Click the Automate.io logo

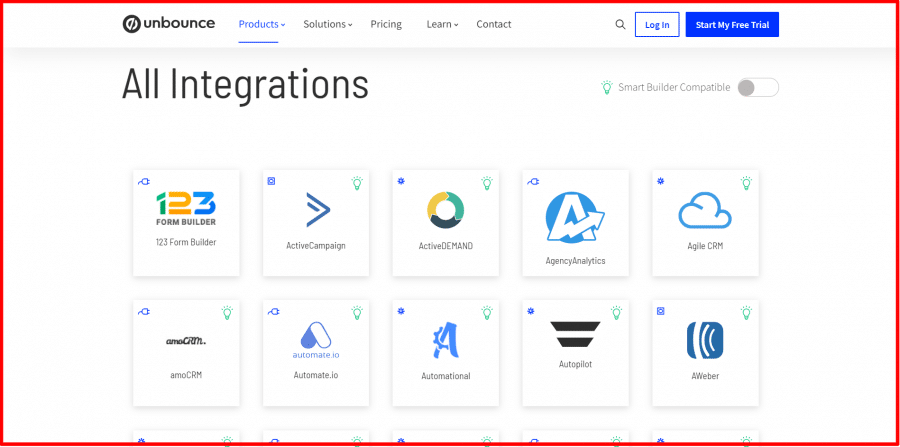[x=316, y=341]
